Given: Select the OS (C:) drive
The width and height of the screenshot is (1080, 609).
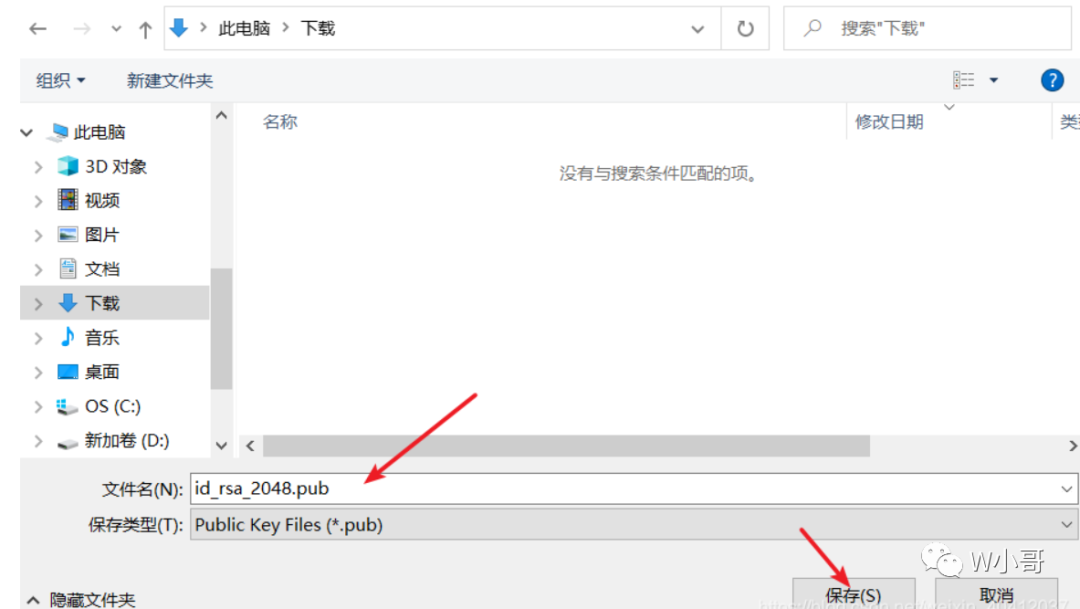Looking at the screenshot, I should pyautogui.click(x=112, y=406).
